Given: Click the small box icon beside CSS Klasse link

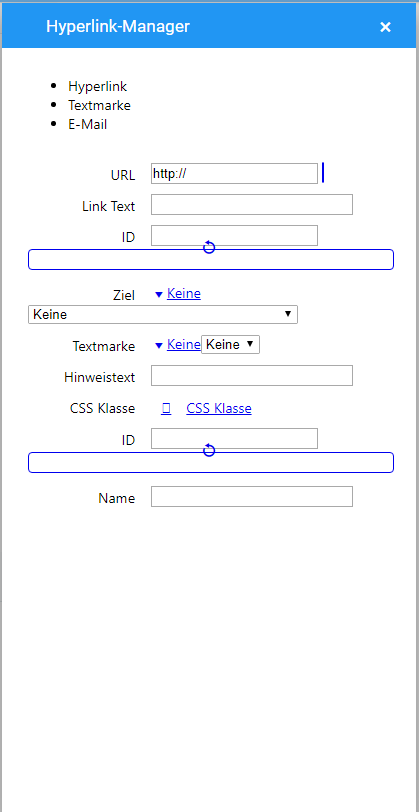Looking at the screenshot, I should [x=166, y=409].
